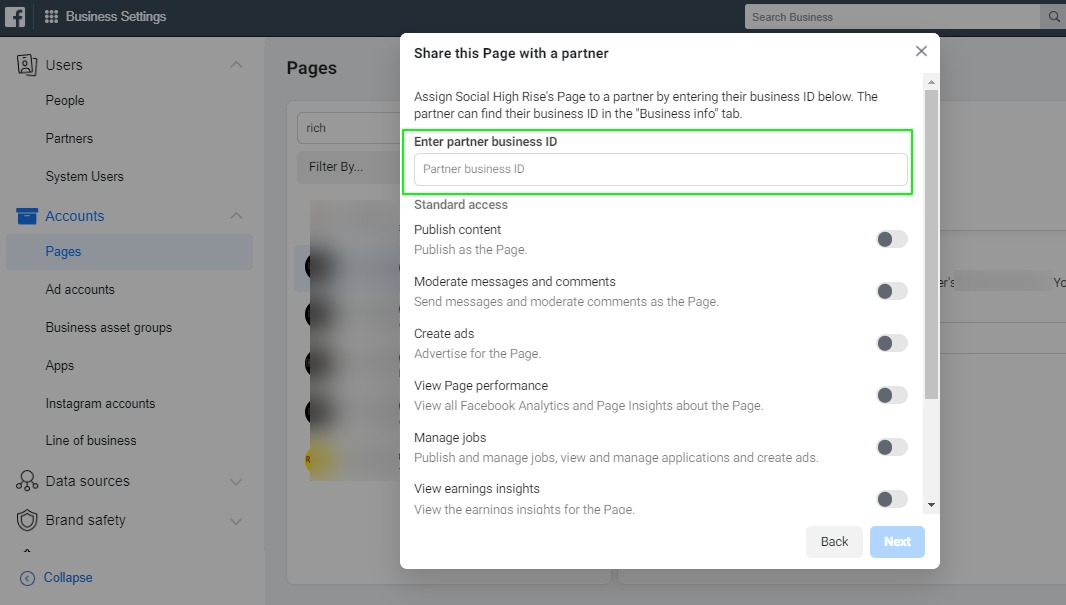Image resolution: width=1066 pixels, height=605 pixels.
Task: Open the Business Settings apps grid icon
Action: click(51, 16)
